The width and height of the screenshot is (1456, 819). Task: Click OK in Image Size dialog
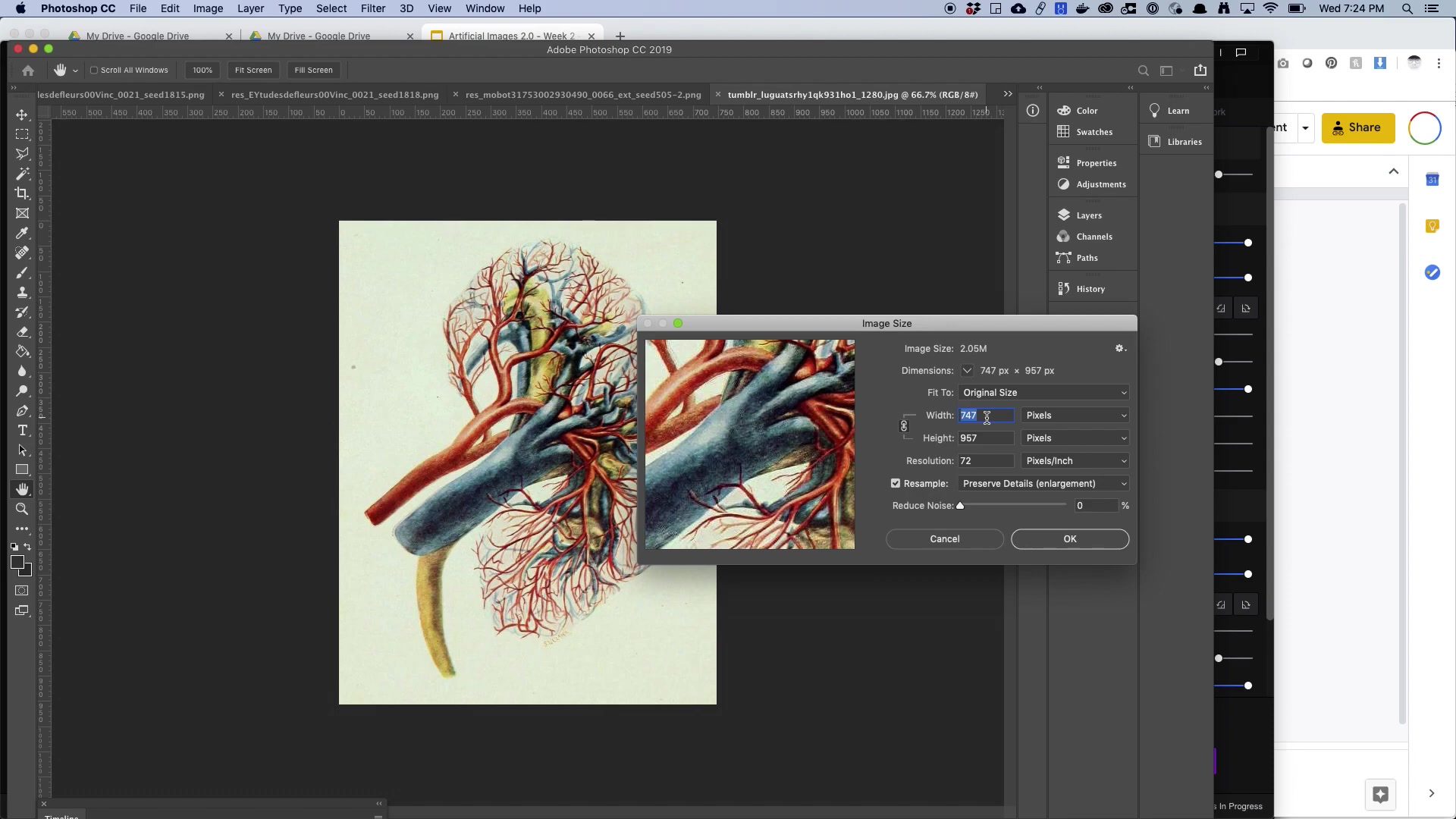[1069, 538]
